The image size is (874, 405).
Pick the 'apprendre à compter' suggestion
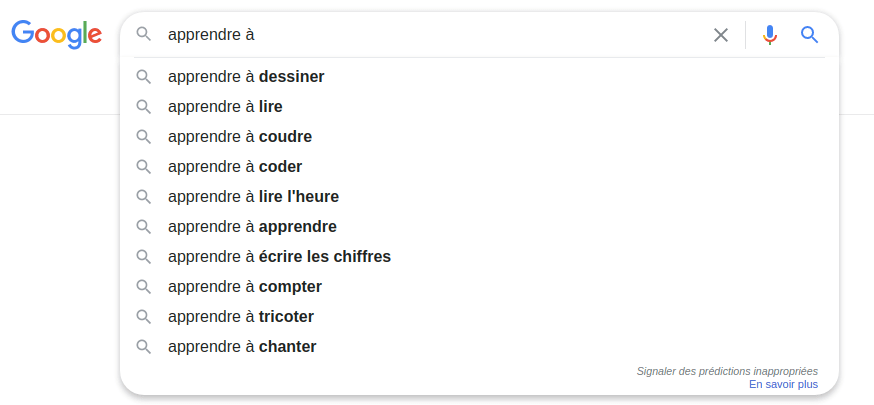(x=245, y=287)
